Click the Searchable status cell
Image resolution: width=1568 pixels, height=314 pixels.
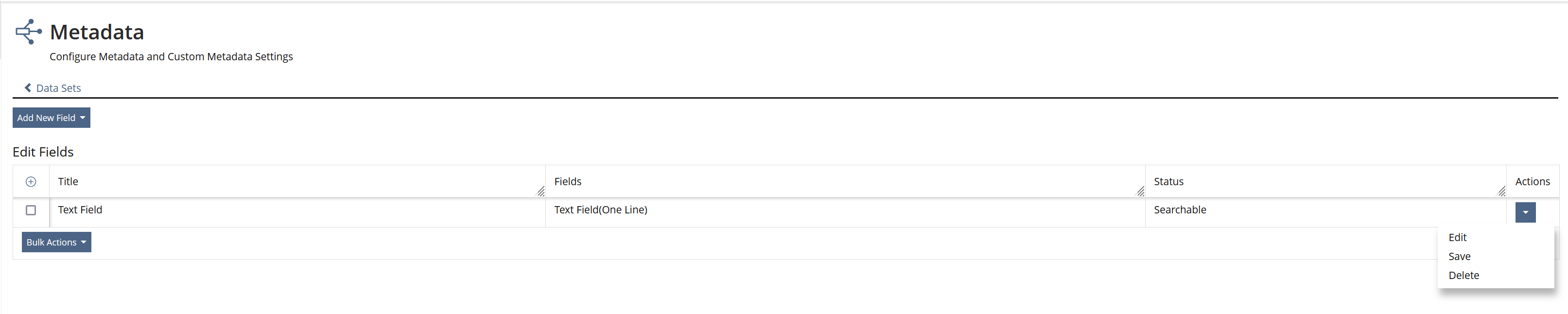pyautogui.click(x=1180, y=210)
